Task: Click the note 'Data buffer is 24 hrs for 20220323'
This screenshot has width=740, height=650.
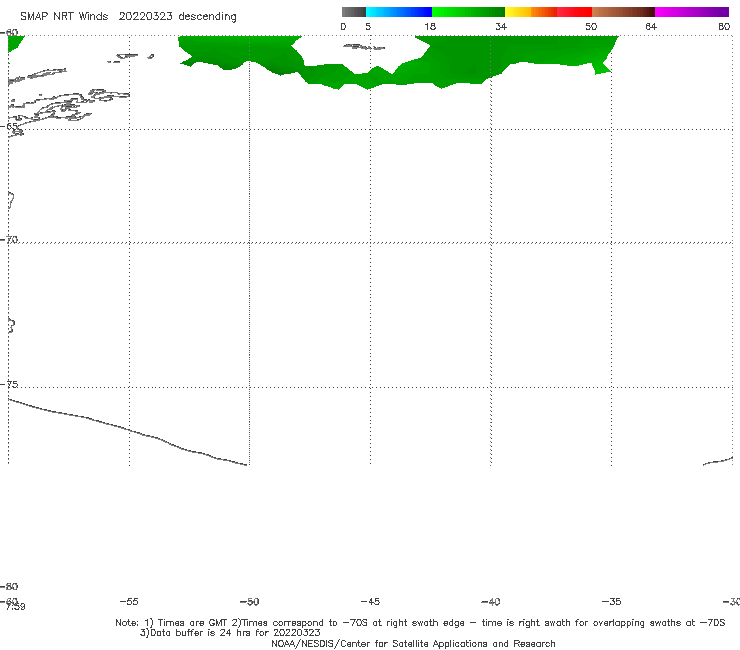Action: pos(230,633)
